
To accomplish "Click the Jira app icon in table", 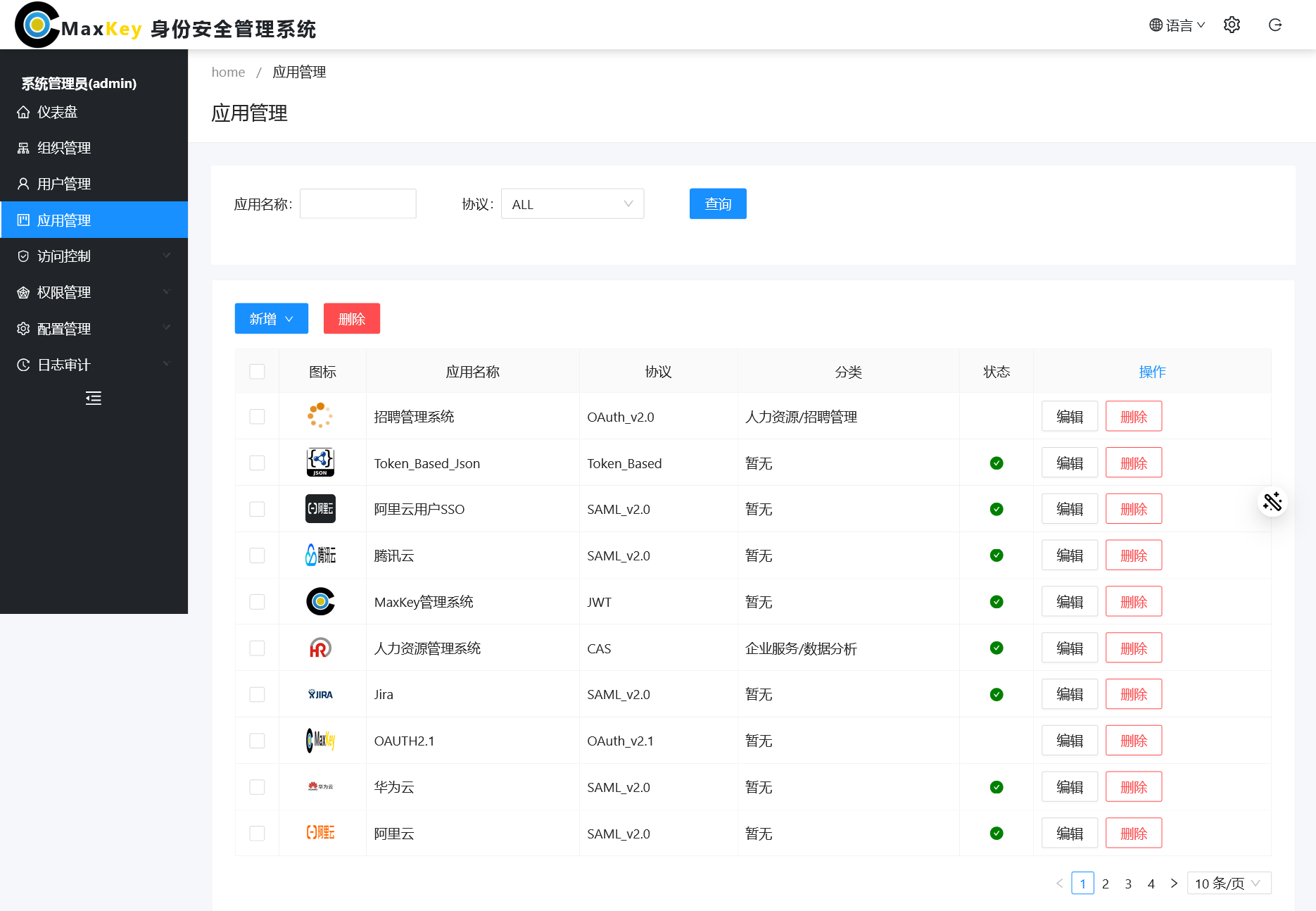I will [320, 694].
